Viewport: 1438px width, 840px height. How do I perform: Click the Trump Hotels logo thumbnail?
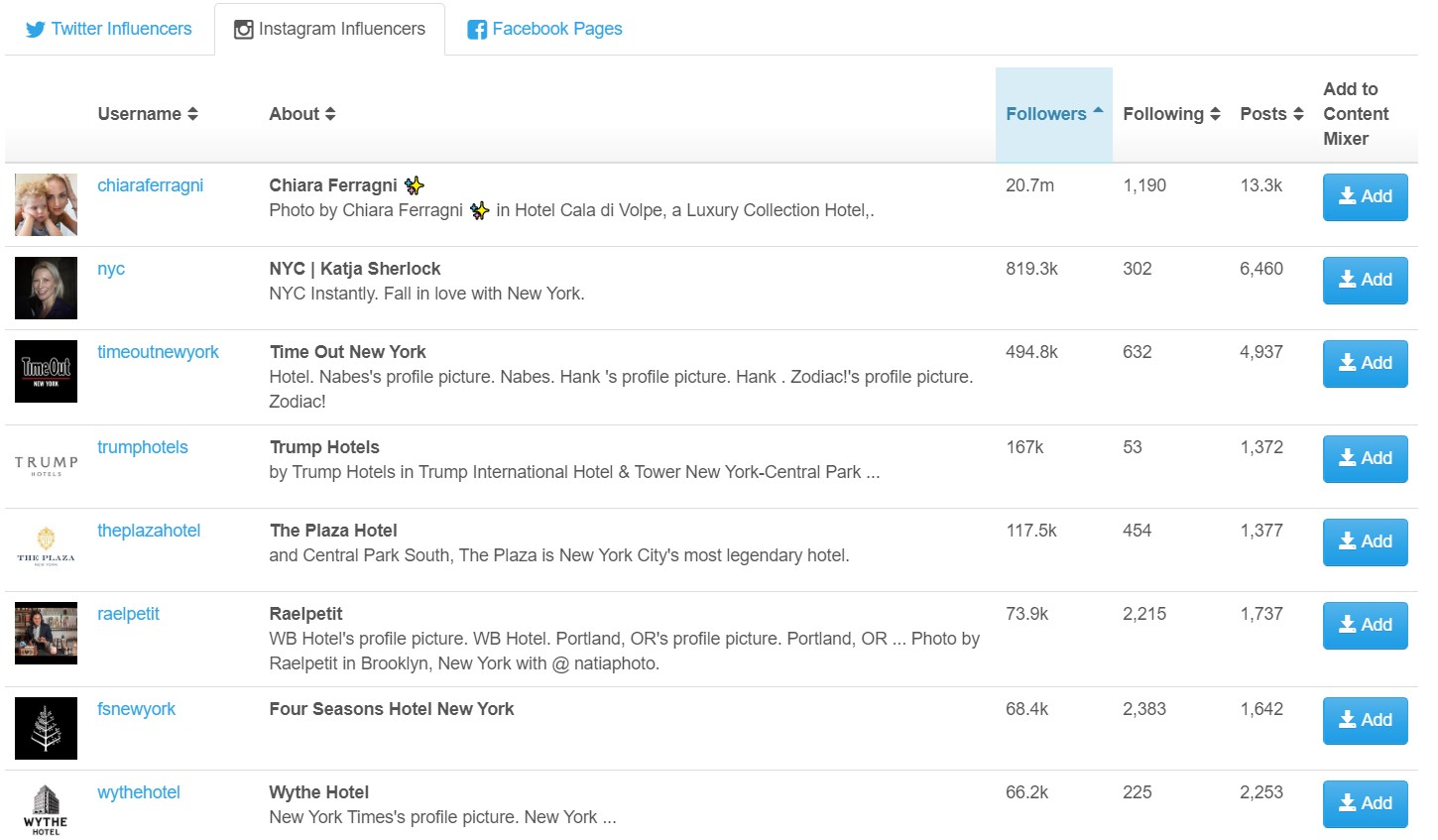tap(46, 466)
